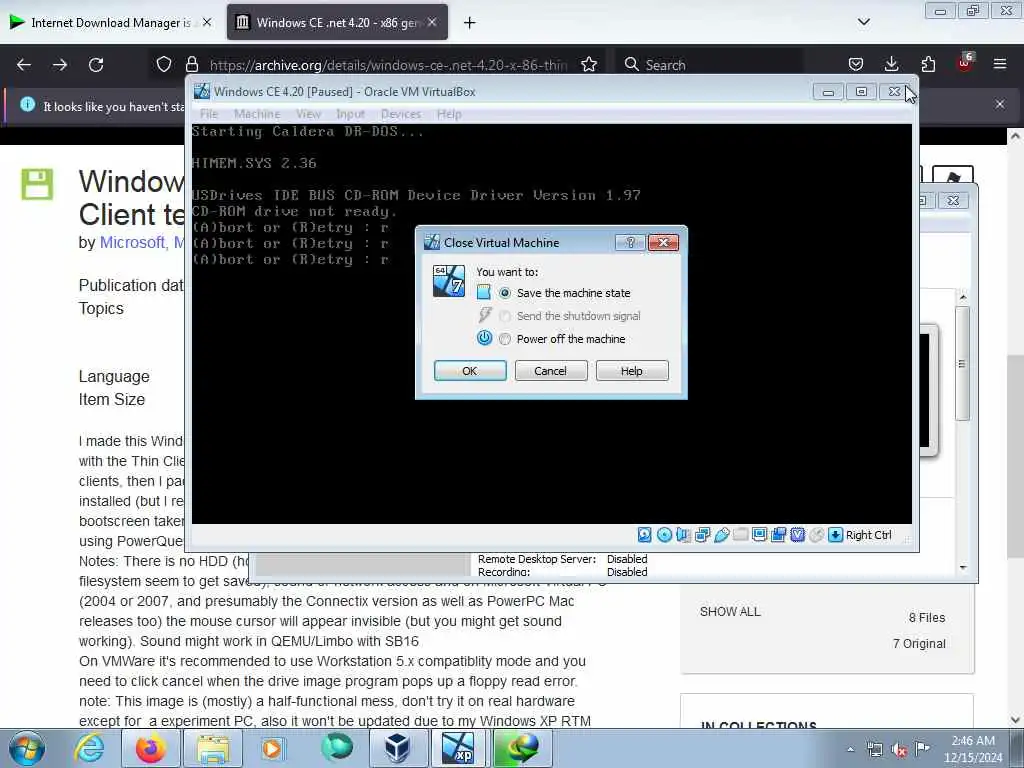Image resolution: width=1024 pixels, height=768 pixels.
Task: Close the Internet Download Manager tab
Action: pyautogui.click(x=207, y=22)
